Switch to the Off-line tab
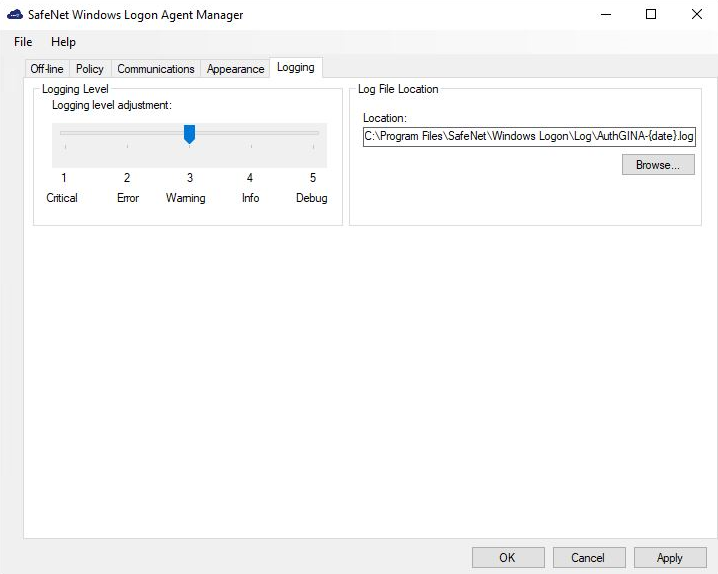 coord(47,69)
